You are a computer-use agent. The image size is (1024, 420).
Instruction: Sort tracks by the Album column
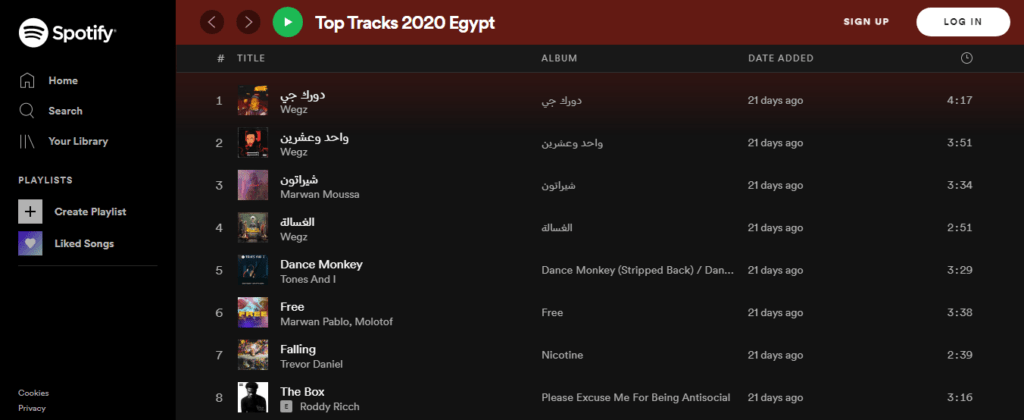point(559,58)
